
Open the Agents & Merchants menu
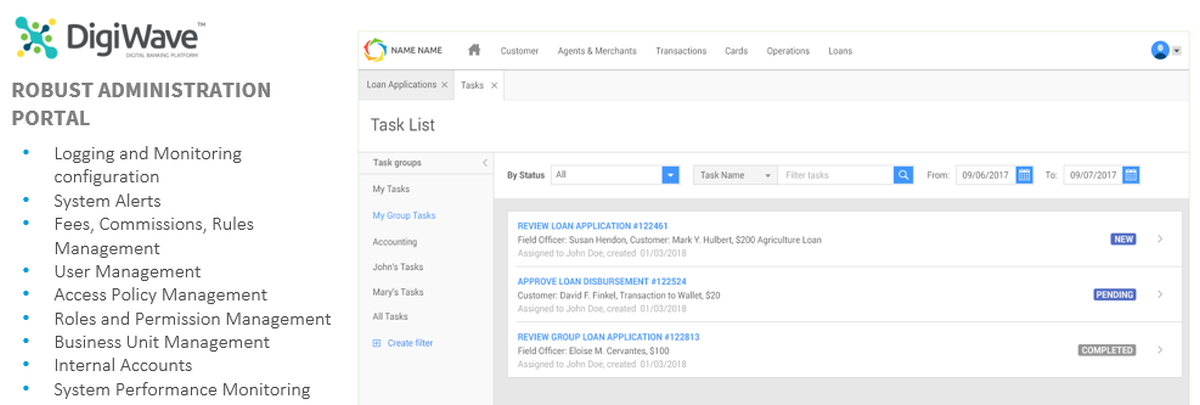pos(596,51)
